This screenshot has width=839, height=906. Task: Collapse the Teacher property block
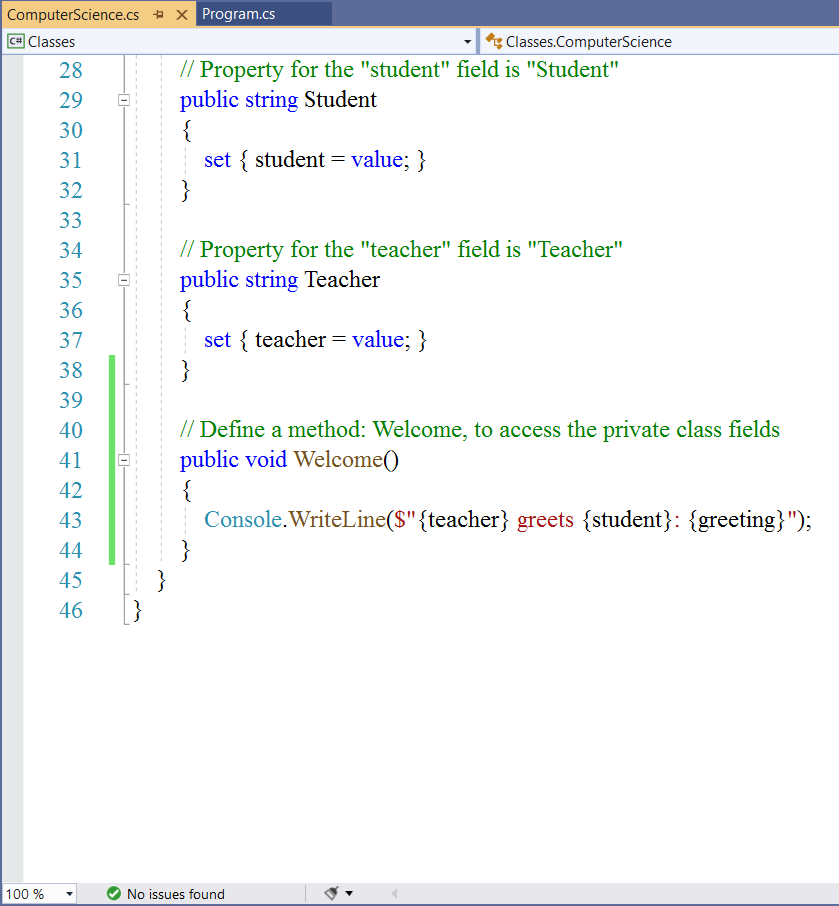coord(124,280)
